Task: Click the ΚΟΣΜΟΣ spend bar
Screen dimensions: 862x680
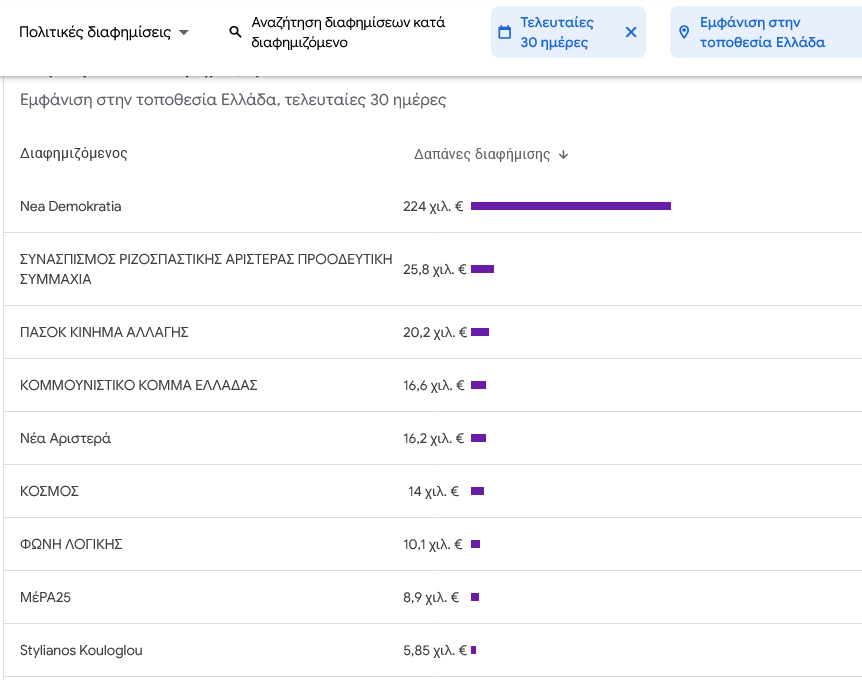Action: point(477,491)
